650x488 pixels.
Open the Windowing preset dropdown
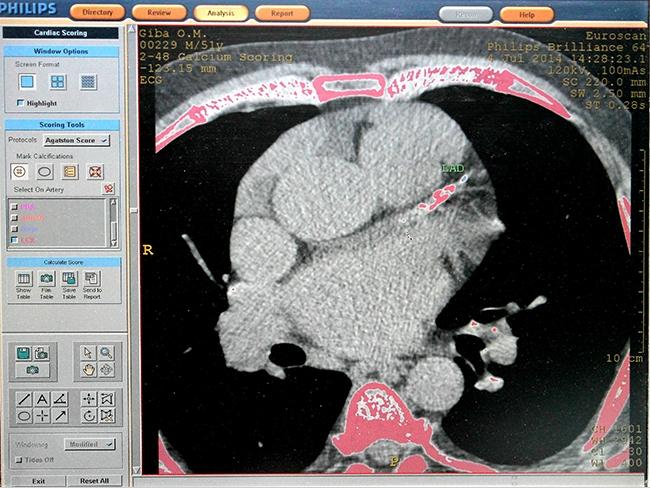click(x=90, y=443)
